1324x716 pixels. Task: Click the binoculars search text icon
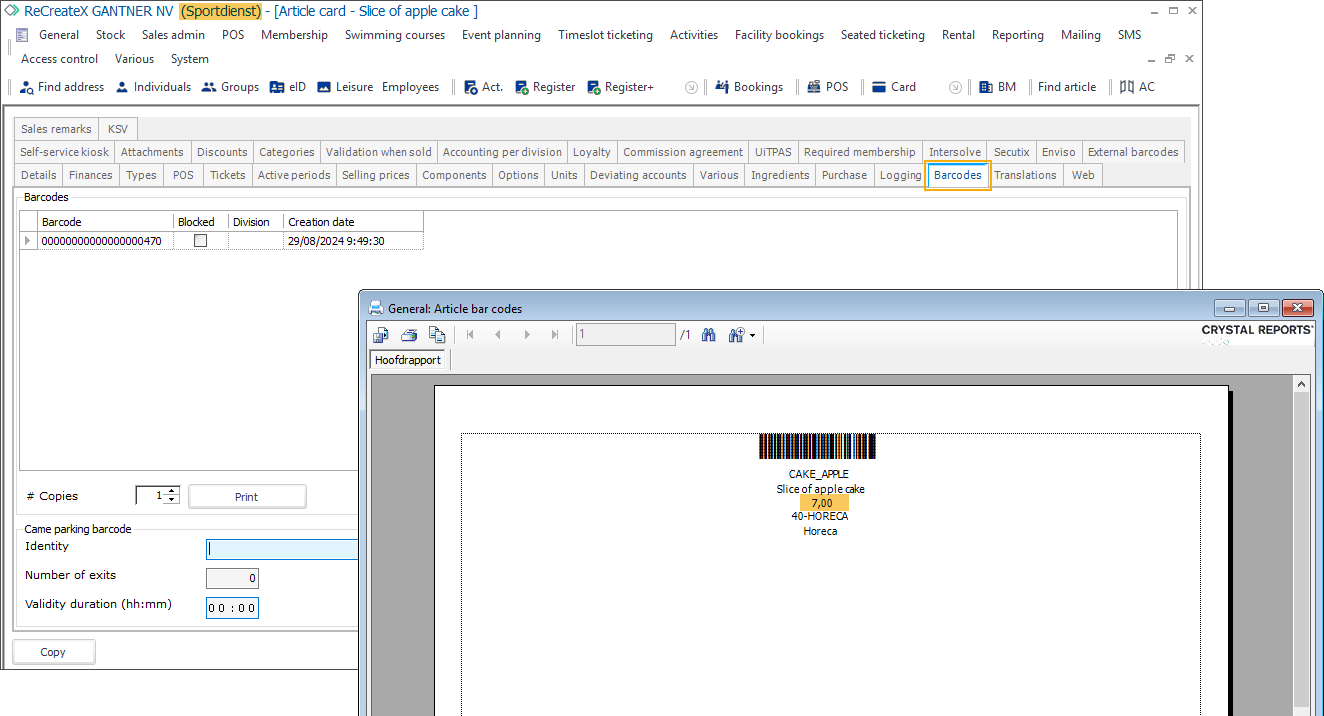[708, 335]
